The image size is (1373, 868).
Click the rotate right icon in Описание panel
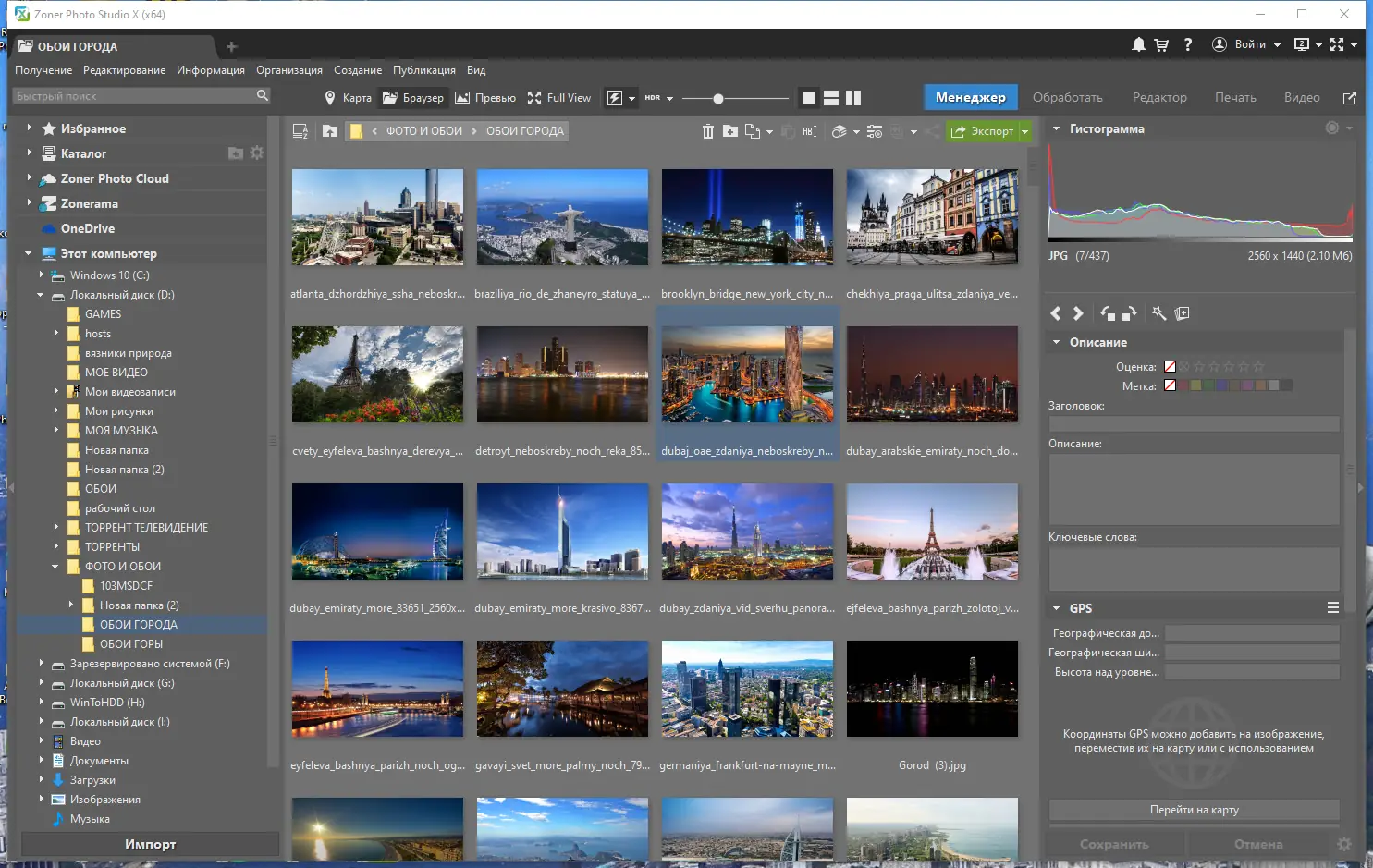coord(1130,313)
